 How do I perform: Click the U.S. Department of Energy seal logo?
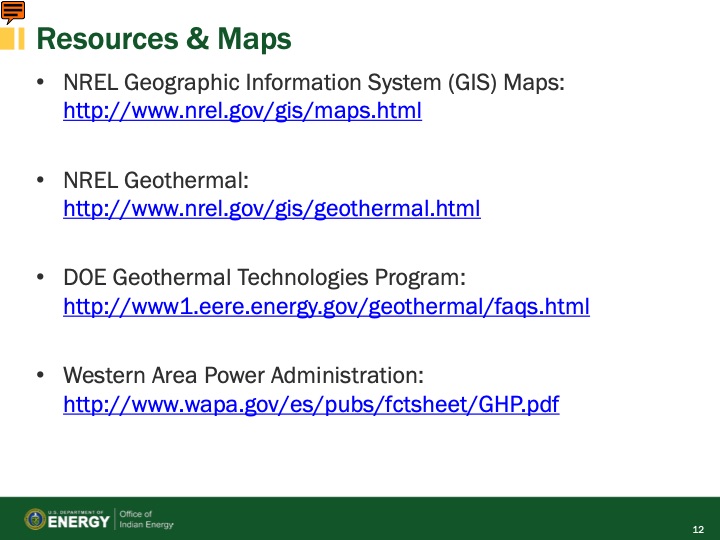[x=35, y=519]
